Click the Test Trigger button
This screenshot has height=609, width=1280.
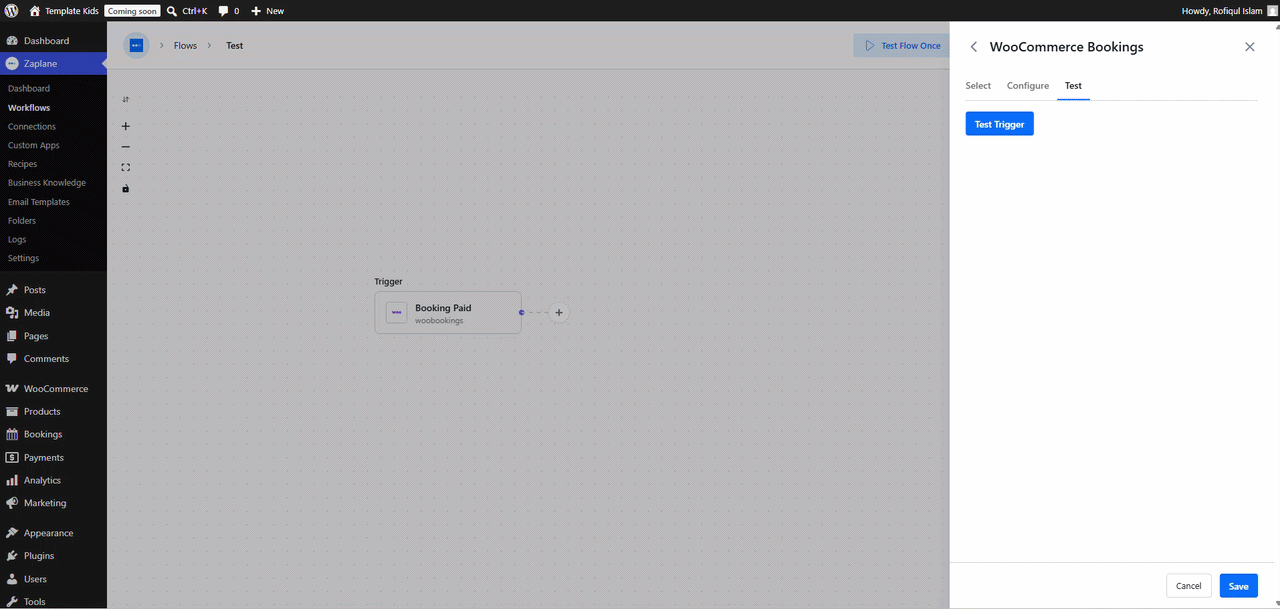999,124
